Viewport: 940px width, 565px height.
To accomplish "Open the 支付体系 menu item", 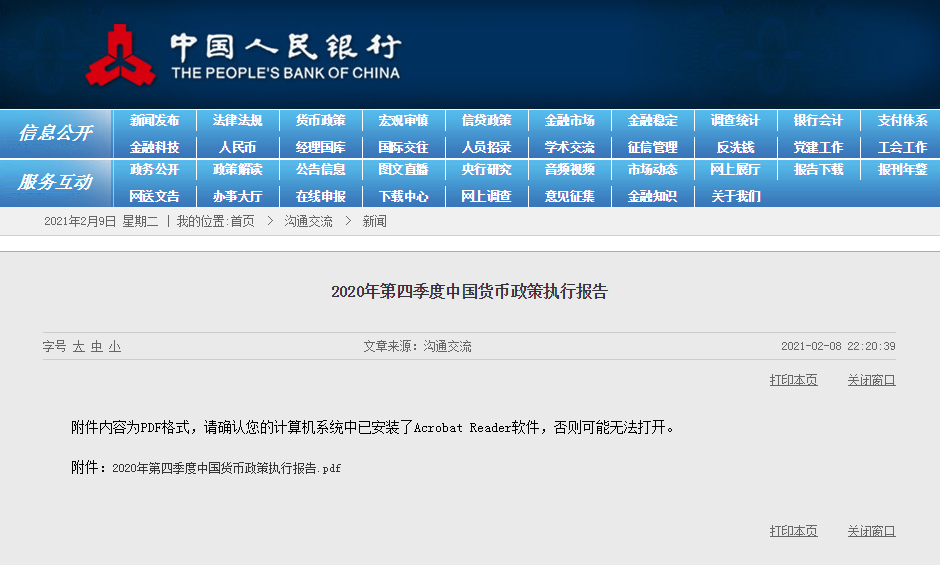I will click(x=902, y=120).
